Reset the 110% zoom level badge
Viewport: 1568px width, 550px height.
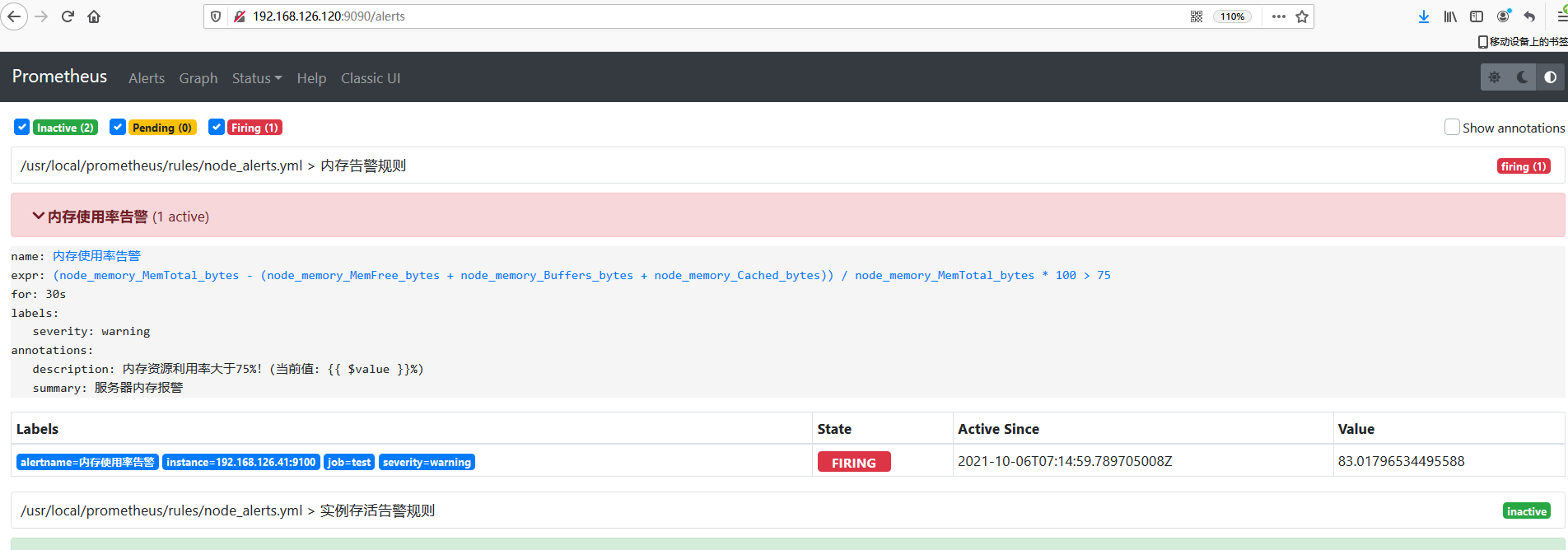(x=1232, y=16)
